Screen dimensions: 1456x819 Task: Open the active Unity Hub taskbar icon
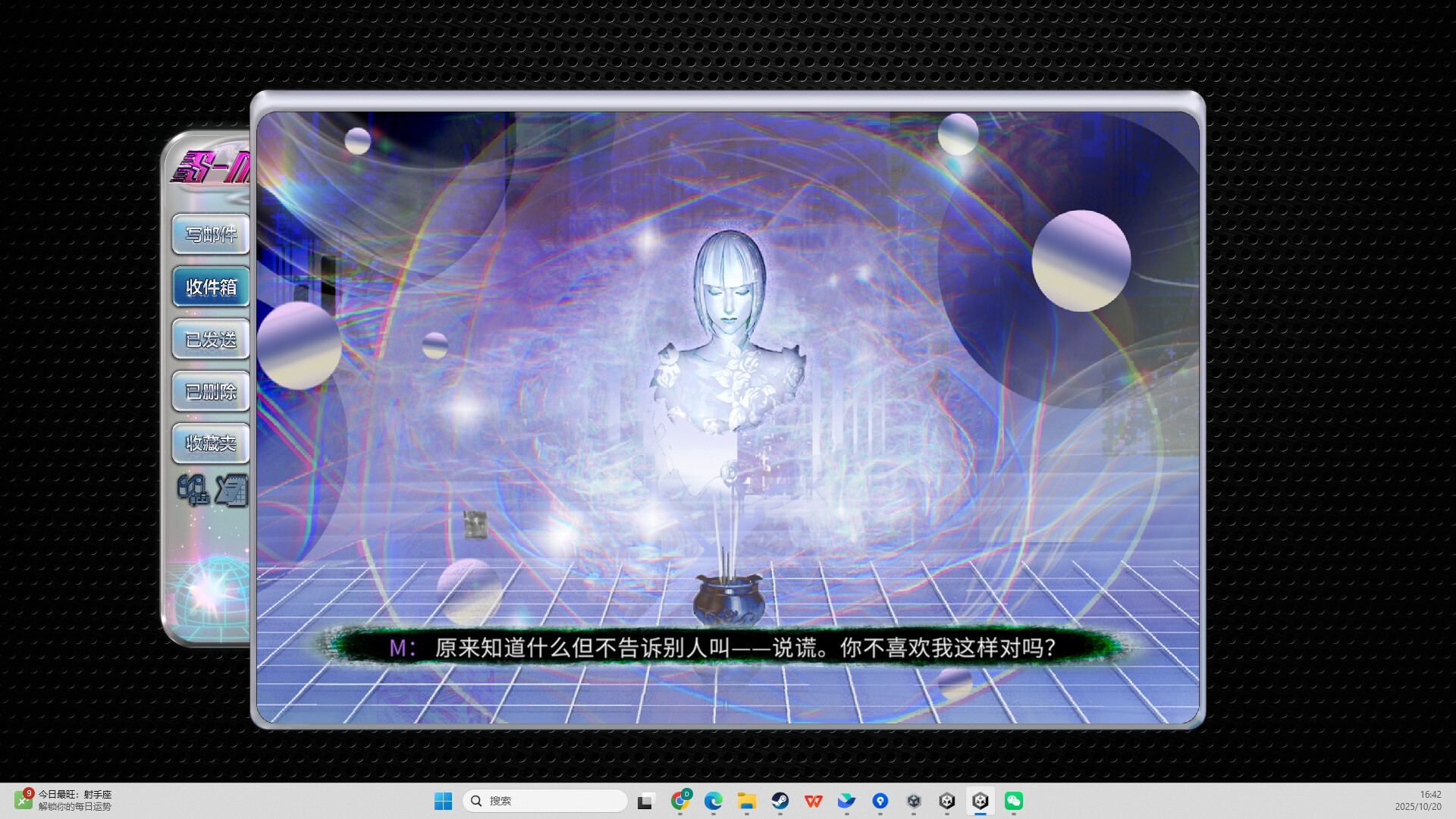point(981,801)
